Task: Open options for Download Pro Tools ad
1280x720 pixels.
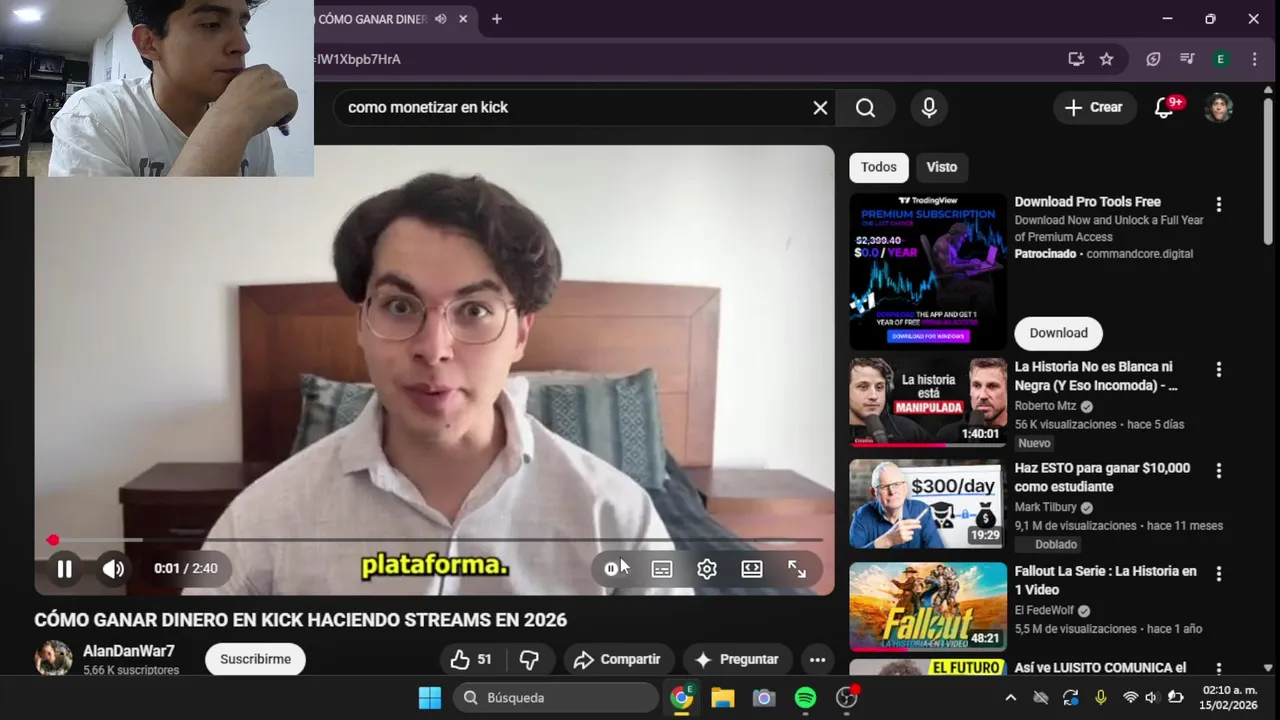Action: [x=1218, y=204]
